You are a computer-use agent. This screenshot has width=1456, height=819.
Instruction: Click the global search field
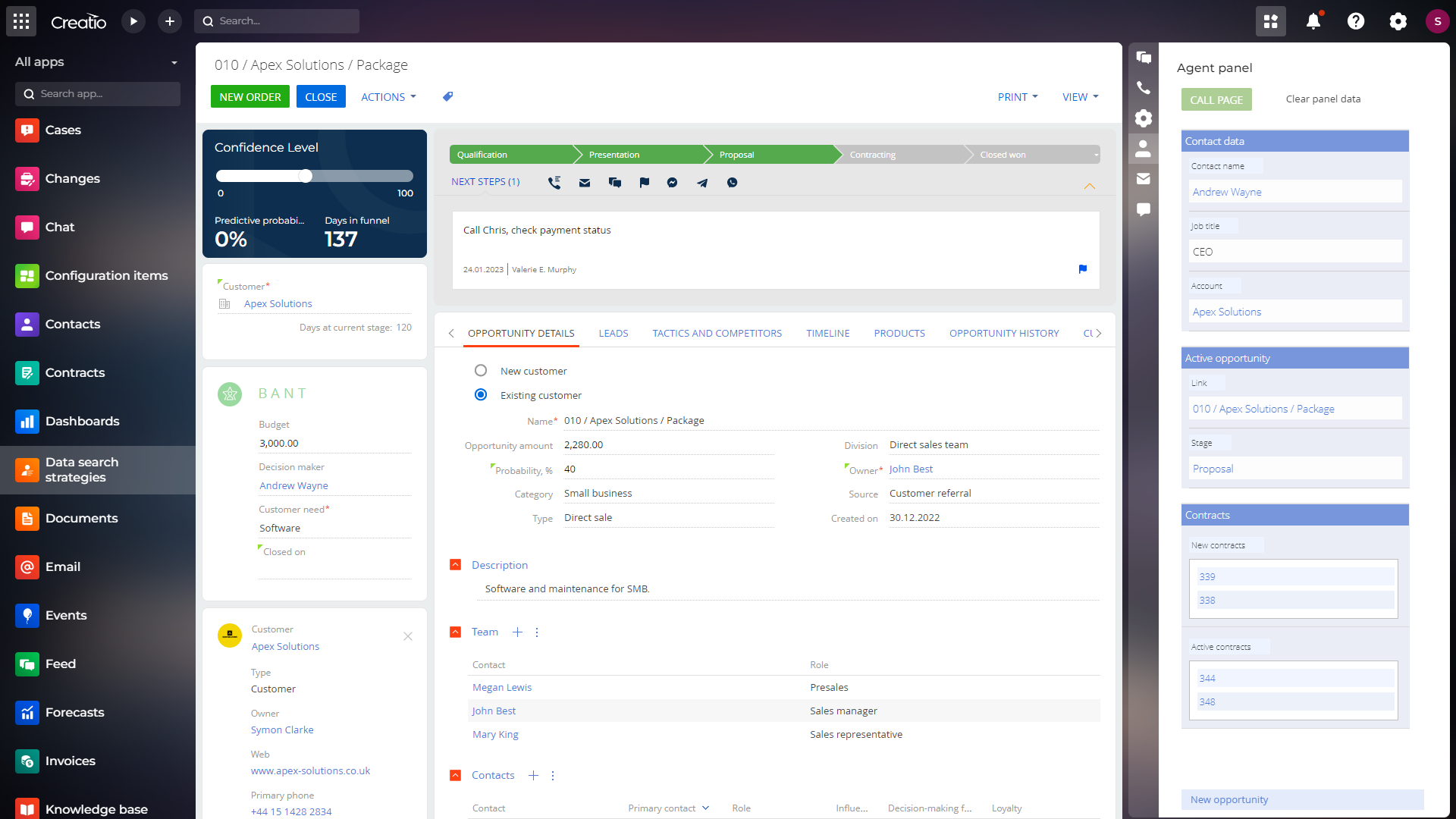click(277, 21)
